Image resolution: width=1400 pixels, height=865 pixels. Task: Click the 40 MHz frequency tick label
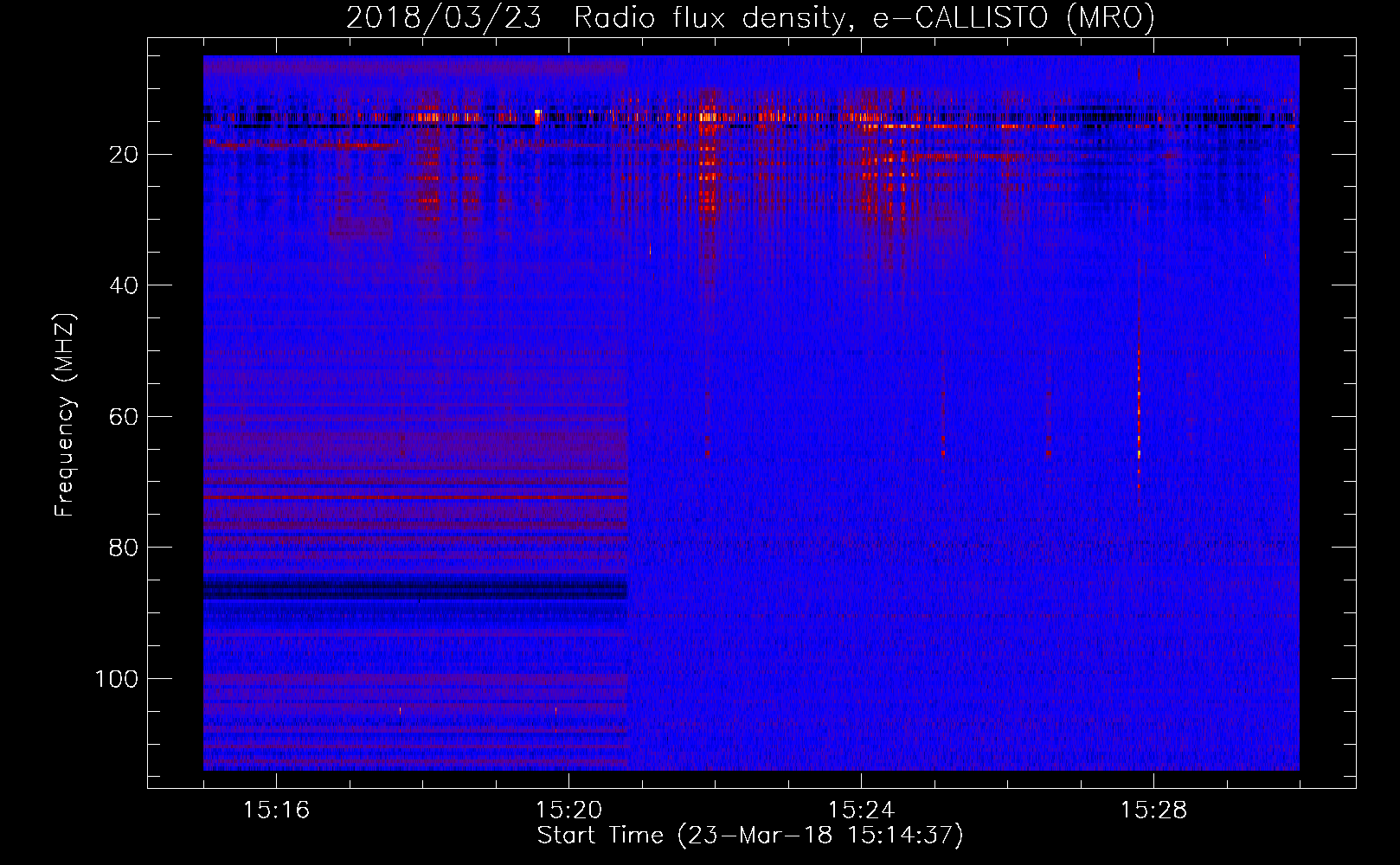(125, 285)
